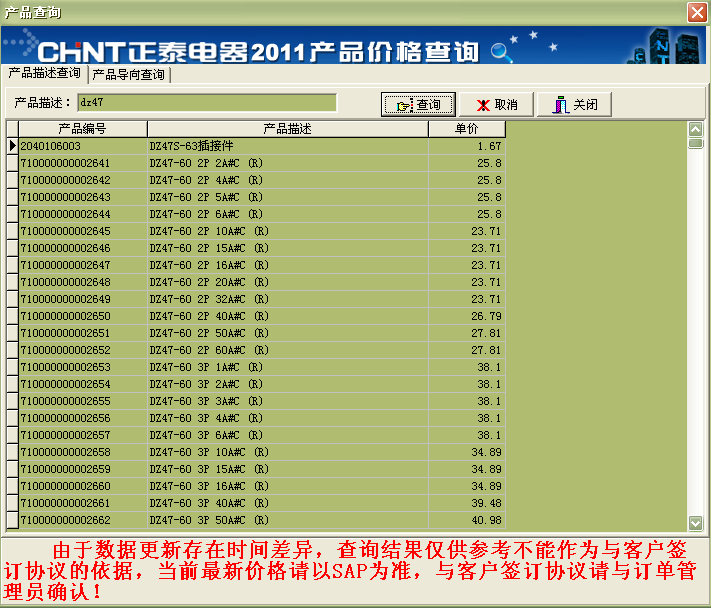
Task: Click the scrollbar up arrow in the results grid
Action: [696, 130]
